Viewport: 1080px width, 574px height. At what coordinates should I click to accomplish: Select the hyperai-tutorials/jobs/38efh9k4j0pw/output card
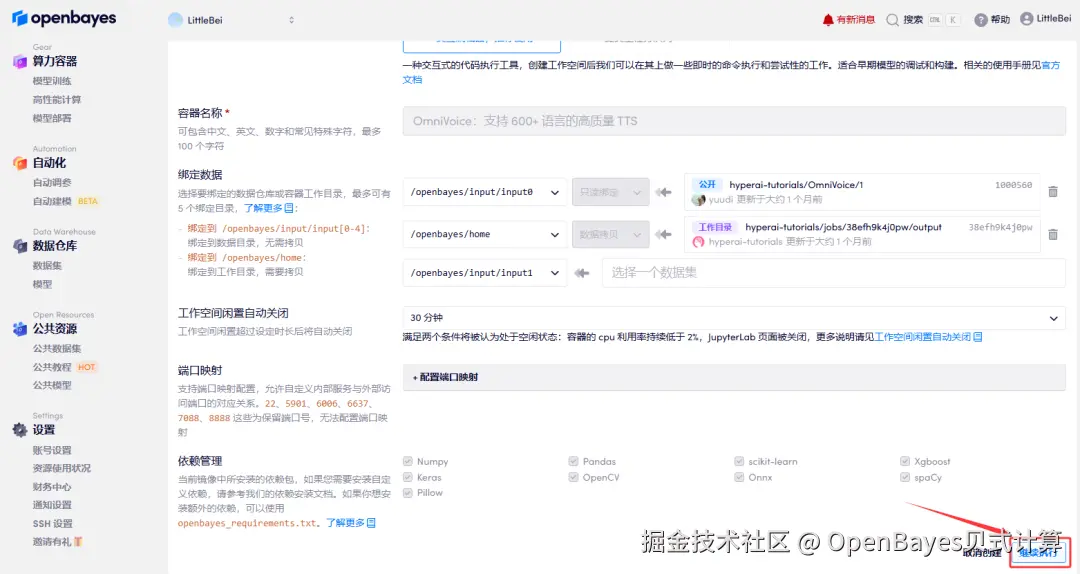[x=862, y=234]
